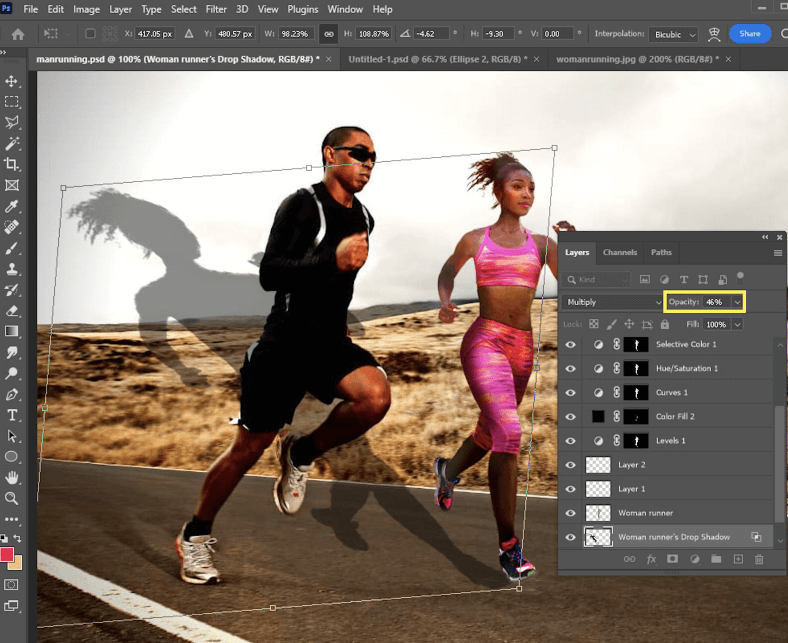Image resolution: width=788 pixels, height=643 pixels.
Task: Add layer style with fx icon
Action: coord(650,560)
